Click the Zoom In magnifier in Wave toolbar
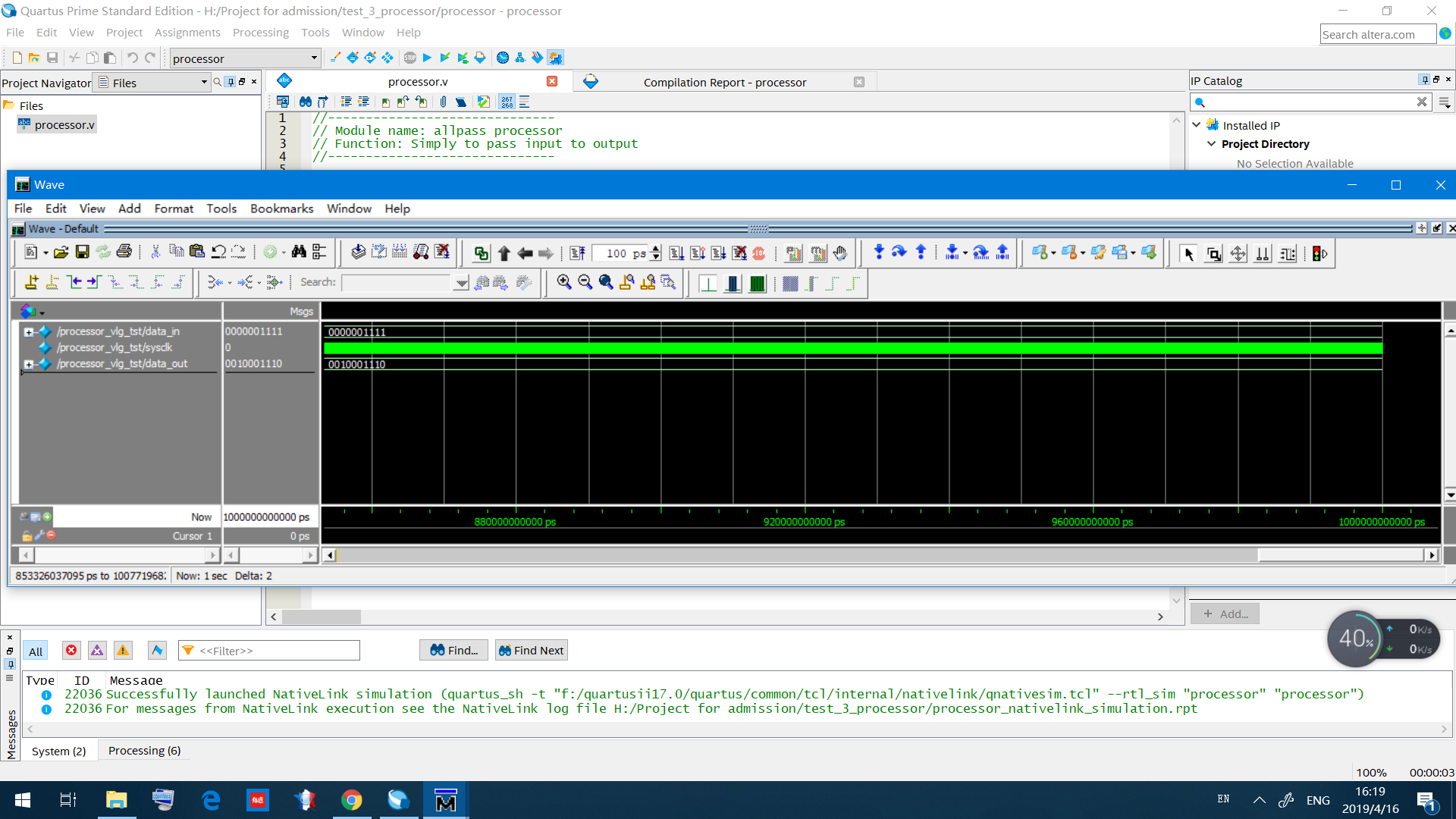The image size is (1456, 819). [563, 282]
